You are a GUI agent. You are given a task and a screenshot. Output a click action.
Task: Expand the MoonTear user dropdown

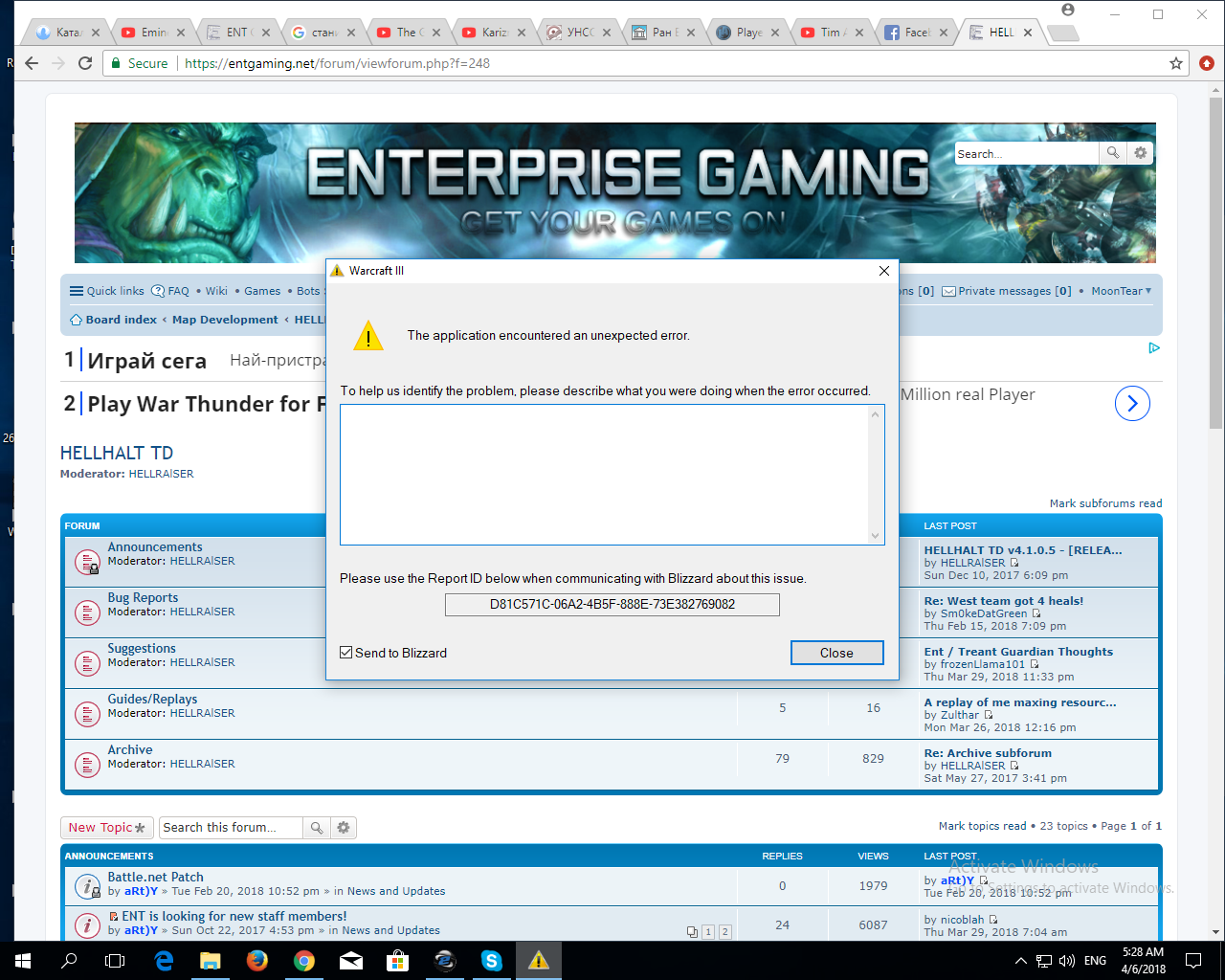click(x=1122, y=291)
